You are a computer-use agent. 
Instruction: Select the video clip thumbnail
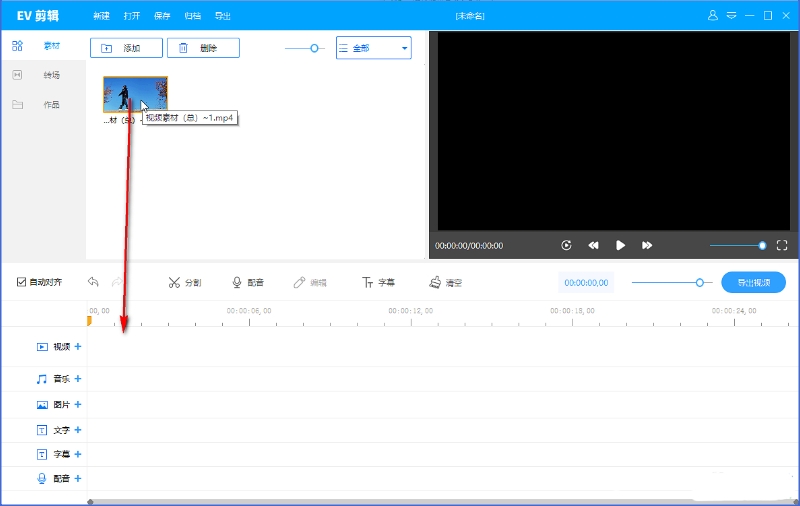pyautogui.click(x=135, y=94)
